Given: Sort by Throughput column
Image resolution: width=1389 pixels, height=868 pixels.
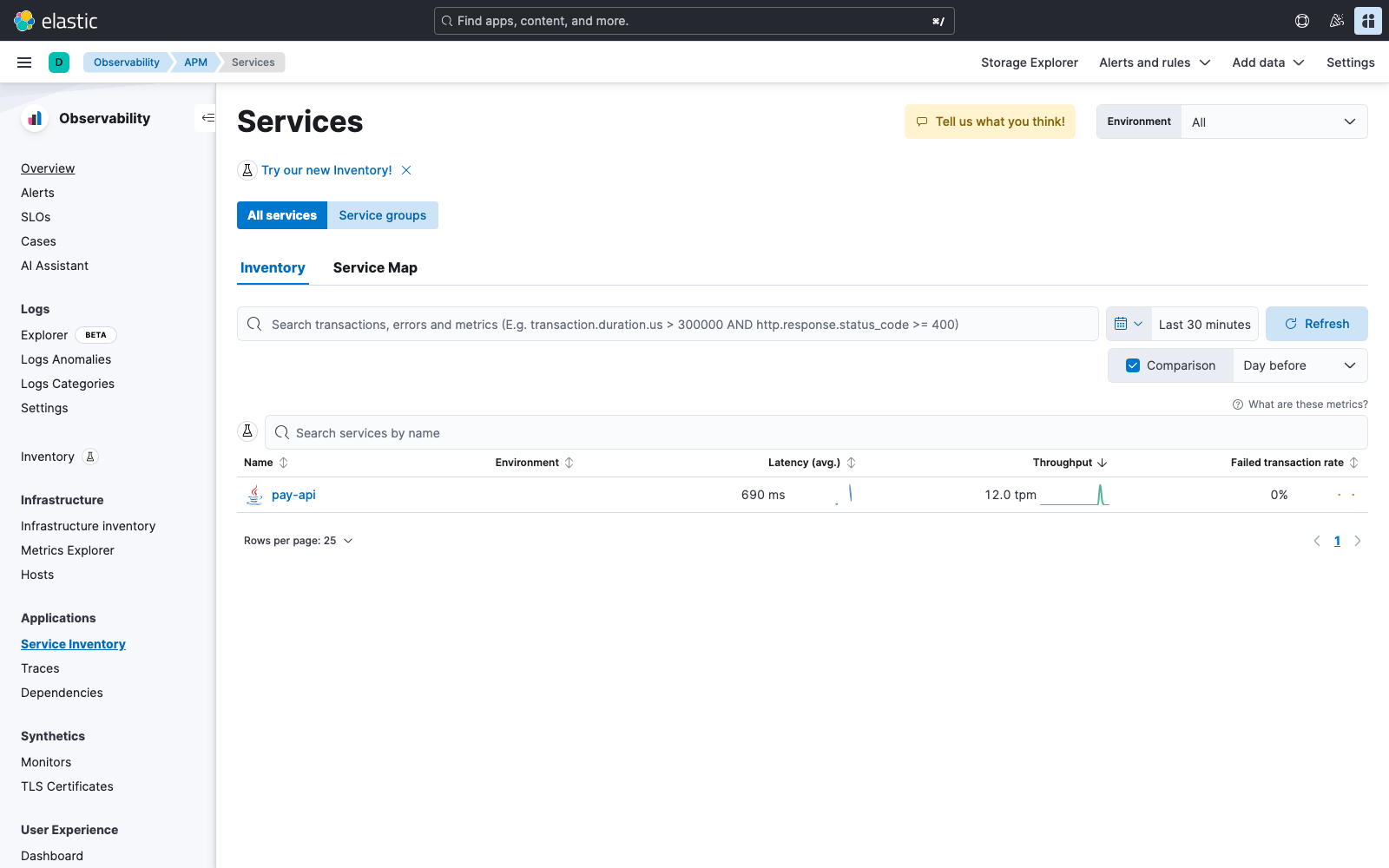Looking at the screenshot, I should point(1070,463).
